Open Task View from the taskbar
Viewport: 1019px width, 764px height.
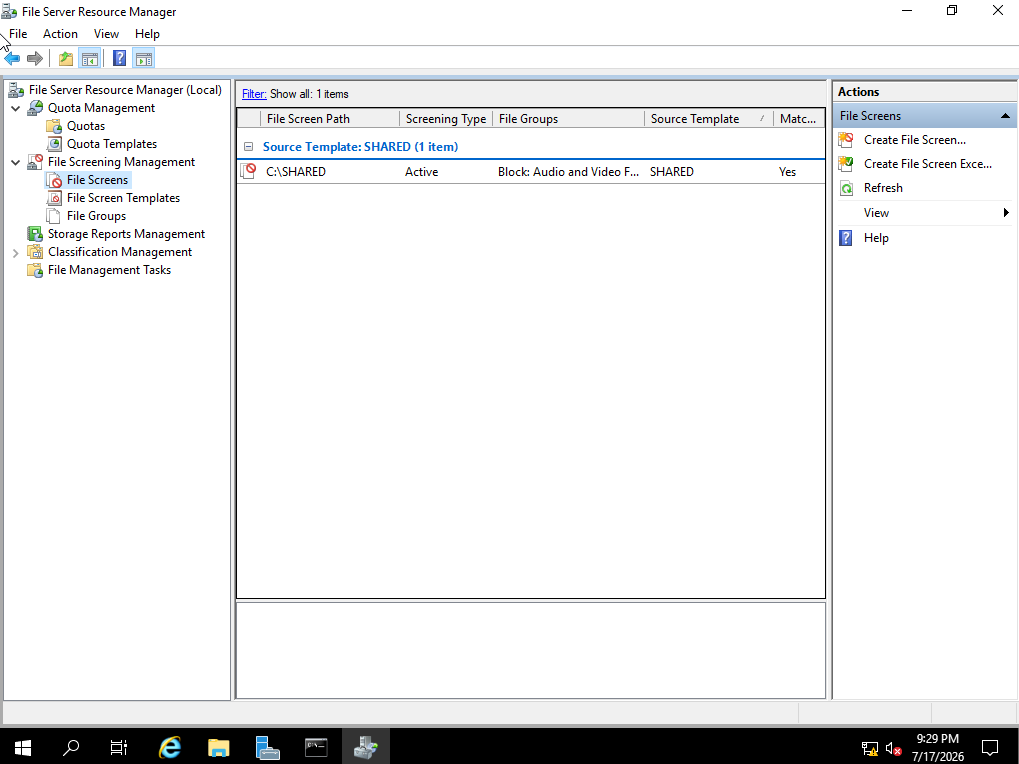coord(119,747)
